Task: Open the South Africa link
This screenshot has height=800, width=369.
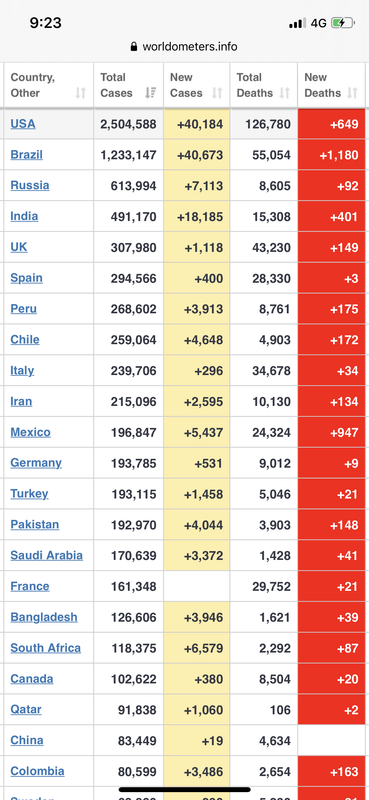Action: pos(45,648)
